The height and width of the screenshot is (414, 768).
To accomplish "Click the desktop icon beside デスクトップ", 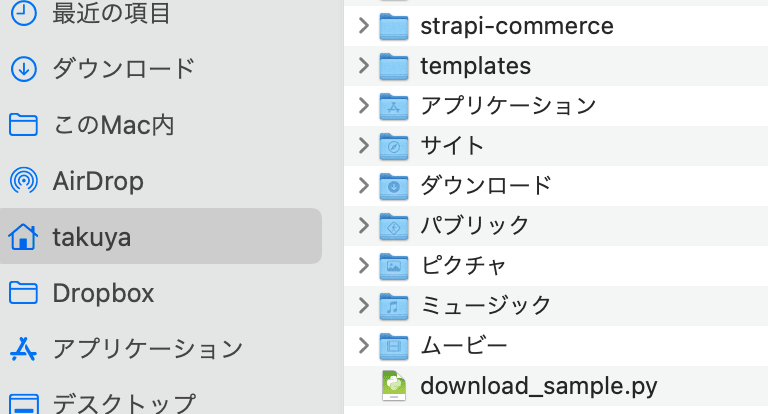I will coord(24,405).
